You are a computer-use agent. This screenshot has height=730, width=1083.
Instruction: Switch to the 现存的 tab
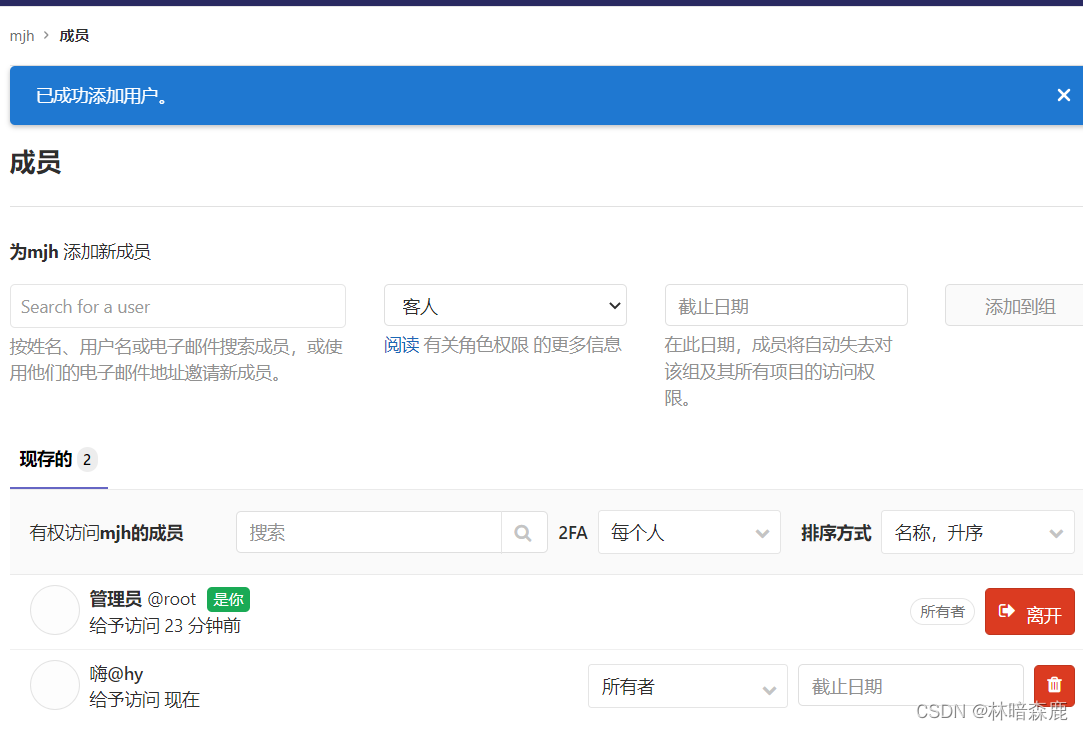(47, 459)
